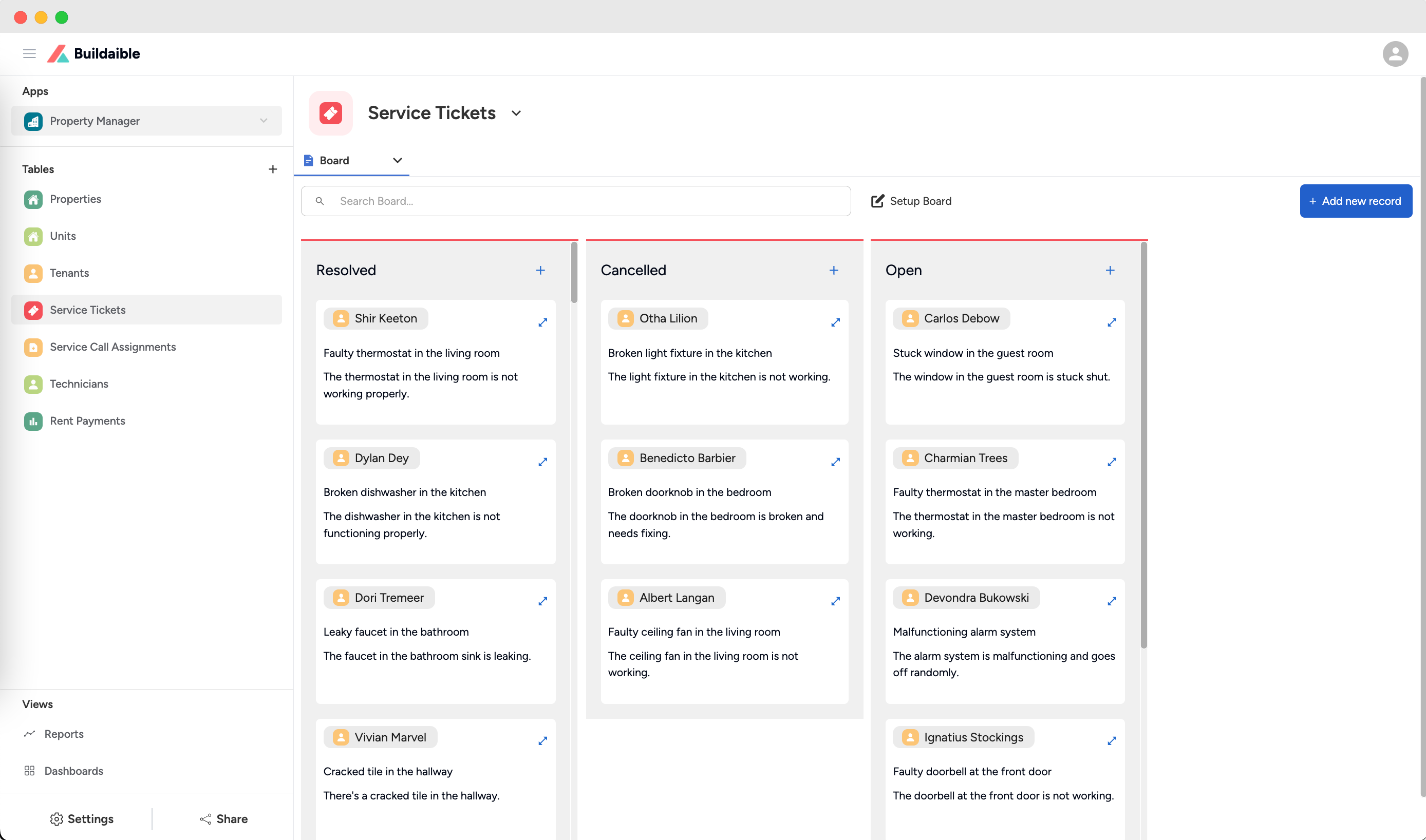The width and height of the screenshot is (1426, 840).
Task: Expand Carlos Debow ticket card
Action: coord(1112,322)
